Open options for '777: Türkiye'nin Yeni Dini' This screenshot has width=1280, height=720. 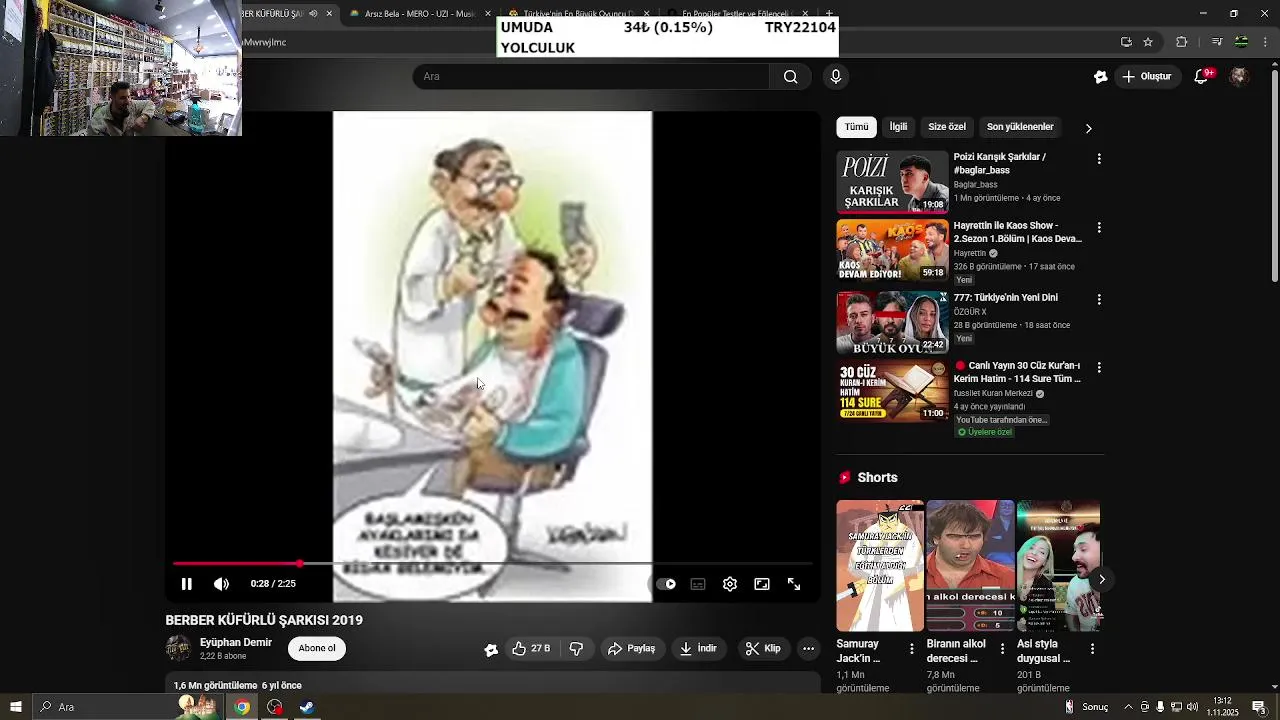1099,299
